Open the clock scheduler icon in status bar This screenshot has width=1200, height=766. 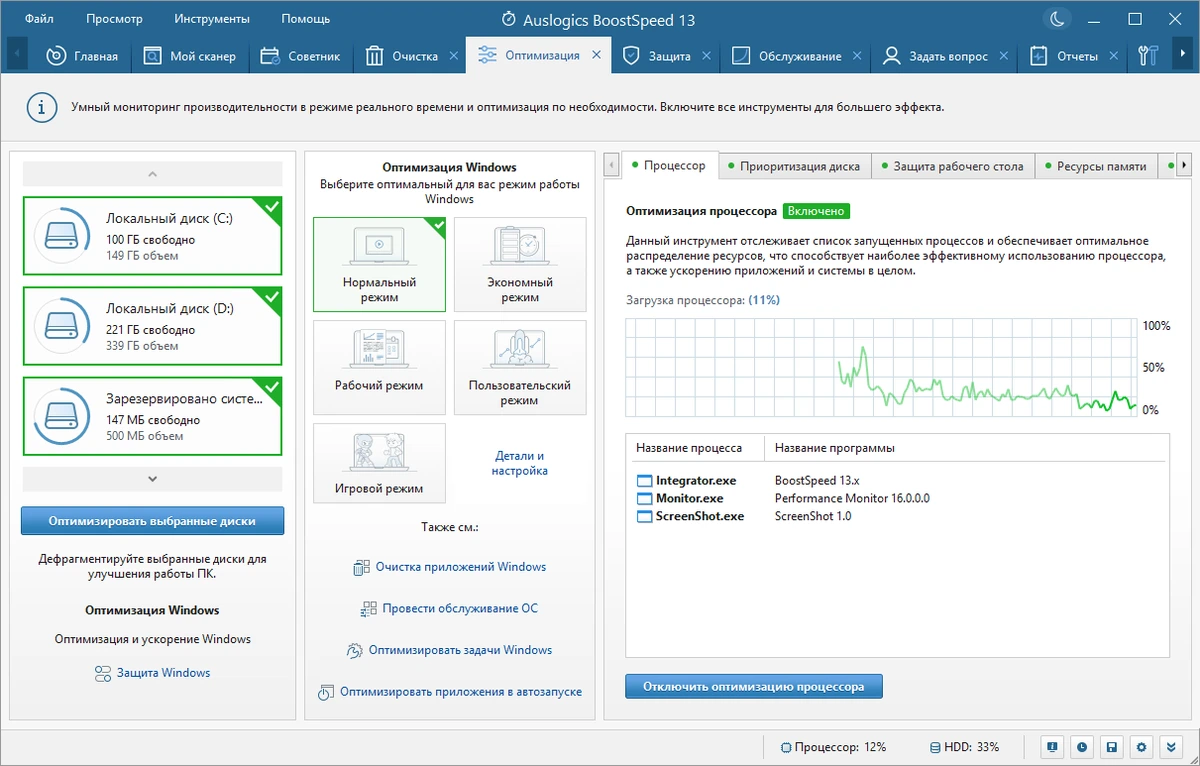[x=1082, y=747]
